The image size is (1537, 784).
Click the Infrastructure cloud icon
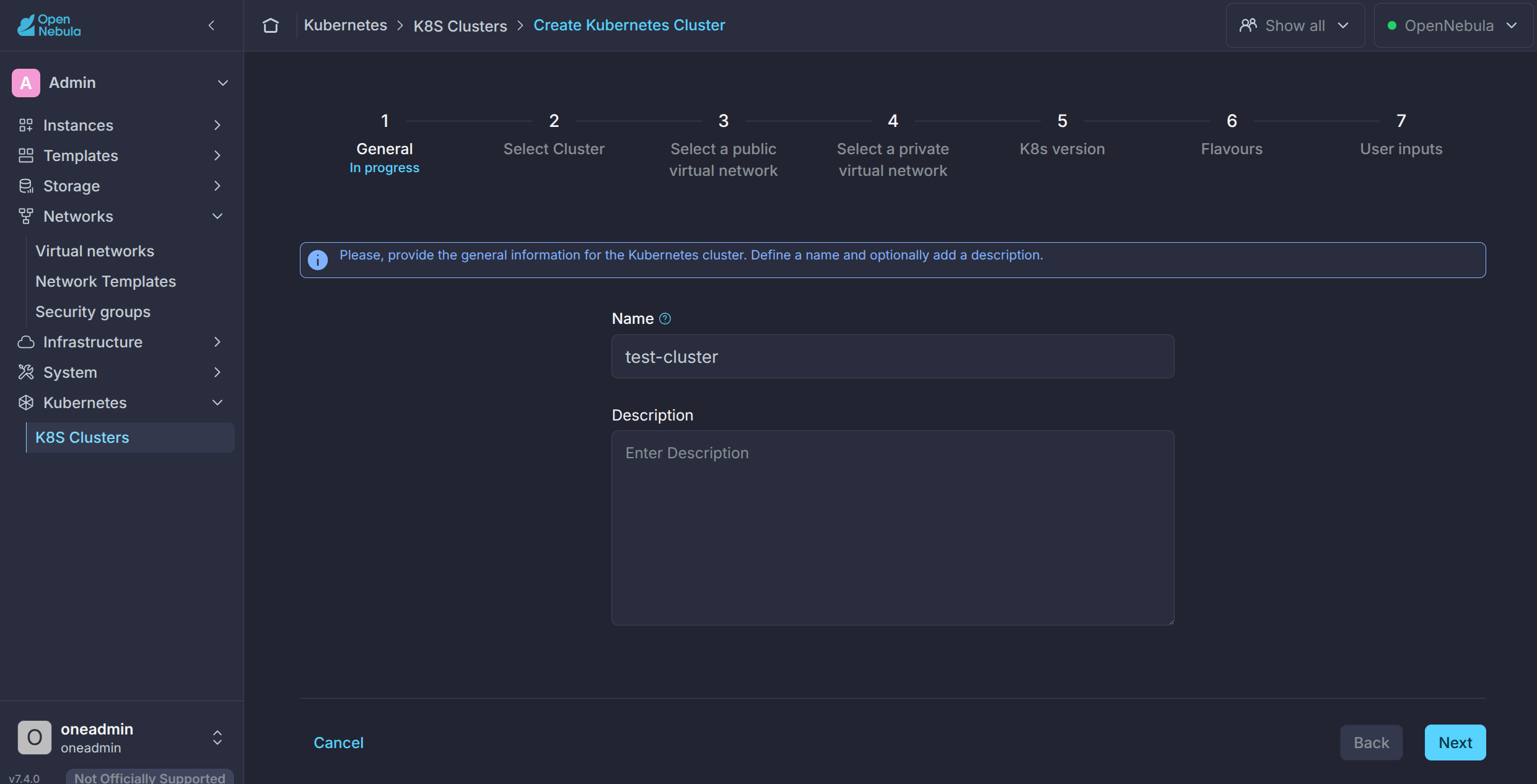pos(26,342)
